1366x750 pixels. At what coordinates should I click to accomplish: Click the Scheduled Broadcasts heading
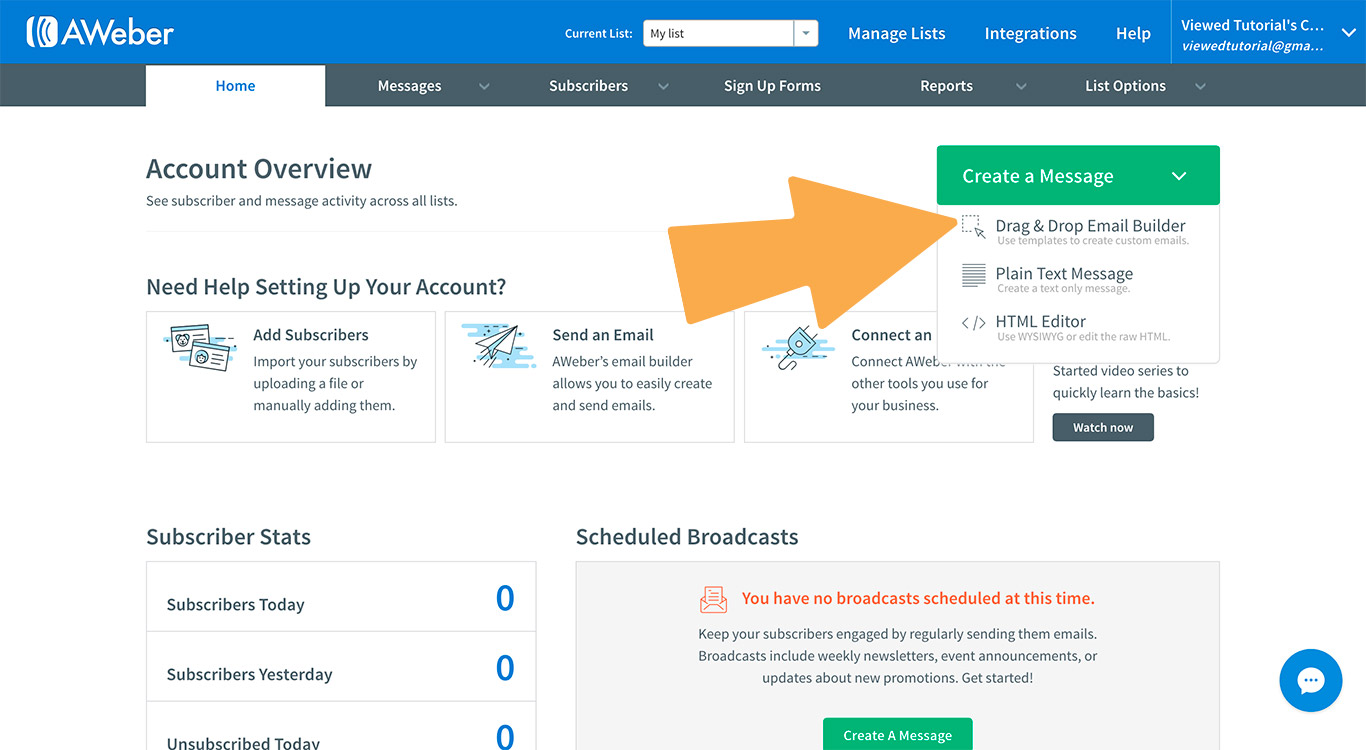pyautogui.click(x=687, y=536)
